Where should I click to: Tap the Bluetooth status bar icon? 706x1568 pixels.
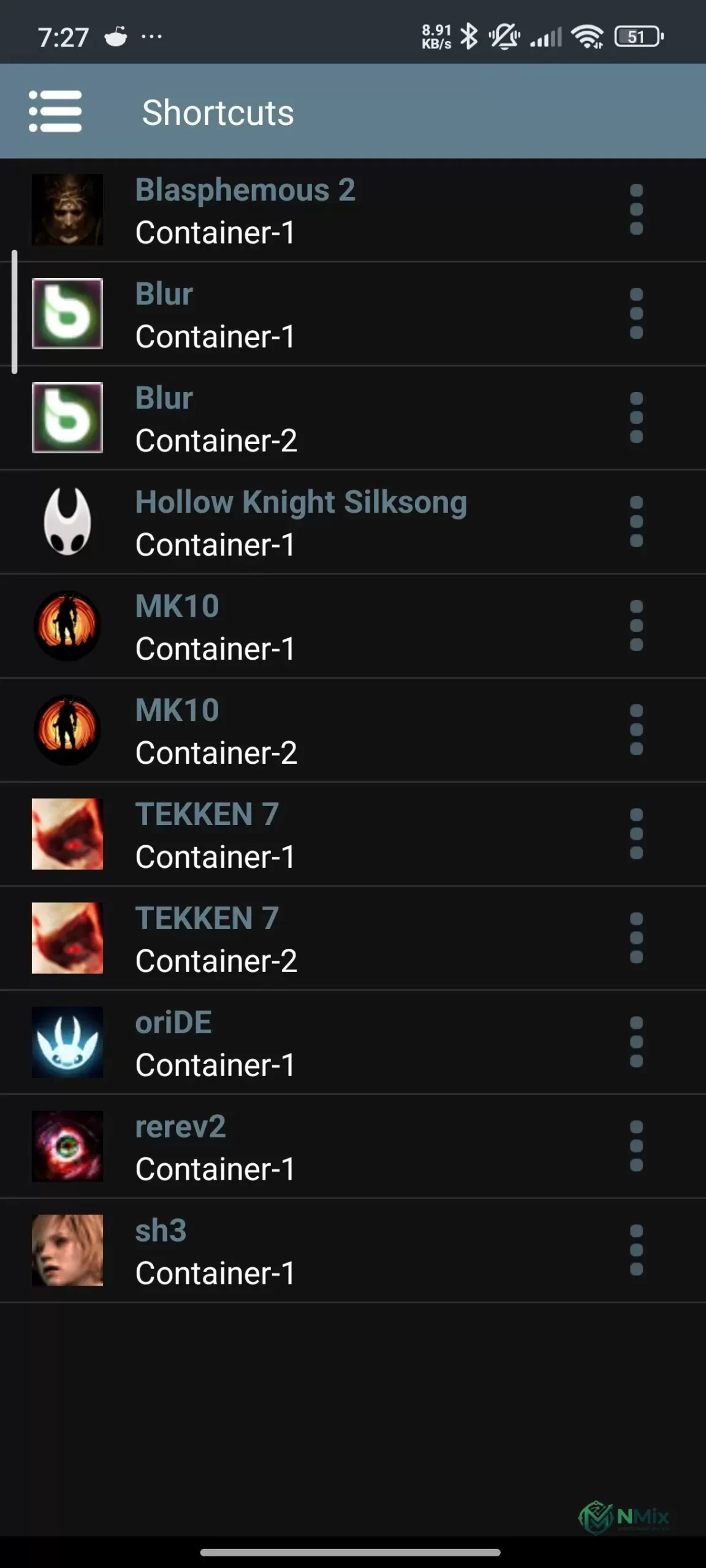(x=469, y=36)
